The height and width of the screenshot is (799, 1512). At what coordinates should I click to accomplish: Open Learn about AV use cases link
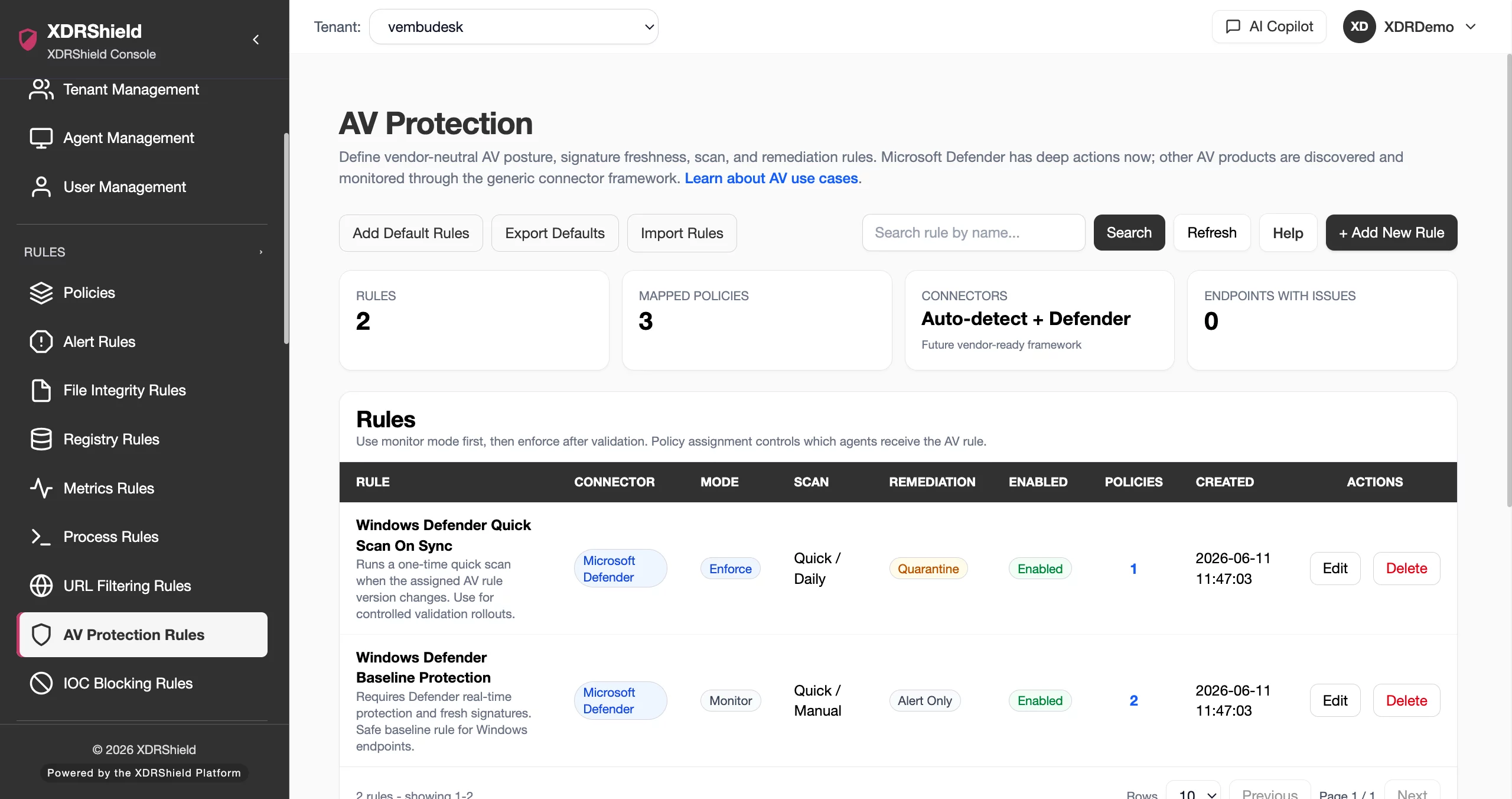pos(771,178)
